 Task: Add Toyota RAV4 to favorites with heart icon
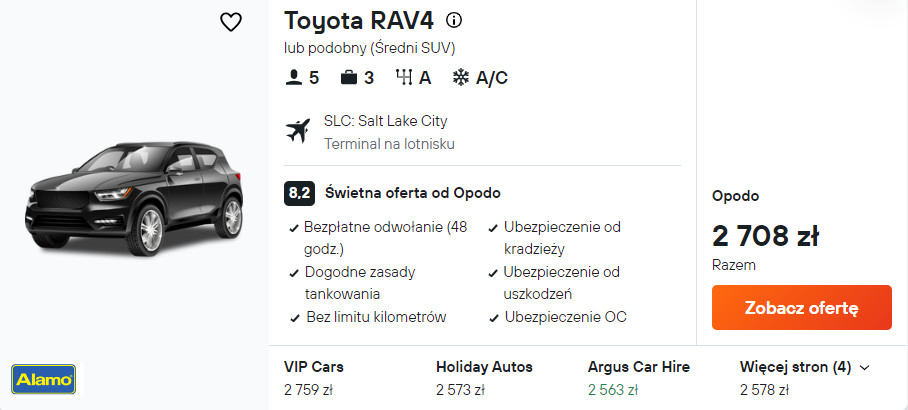pyautogui.click(x=231, y=22)
